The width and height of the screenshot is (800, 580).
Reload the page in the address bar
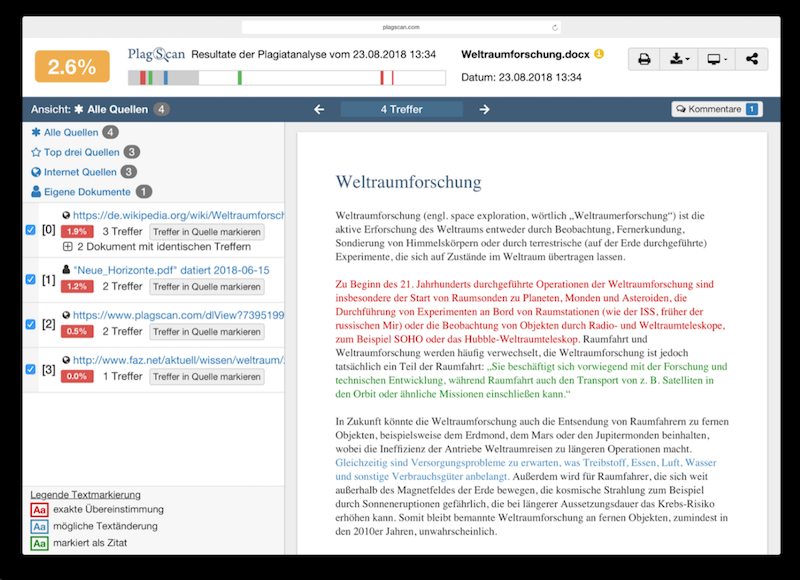pos(555,28)
